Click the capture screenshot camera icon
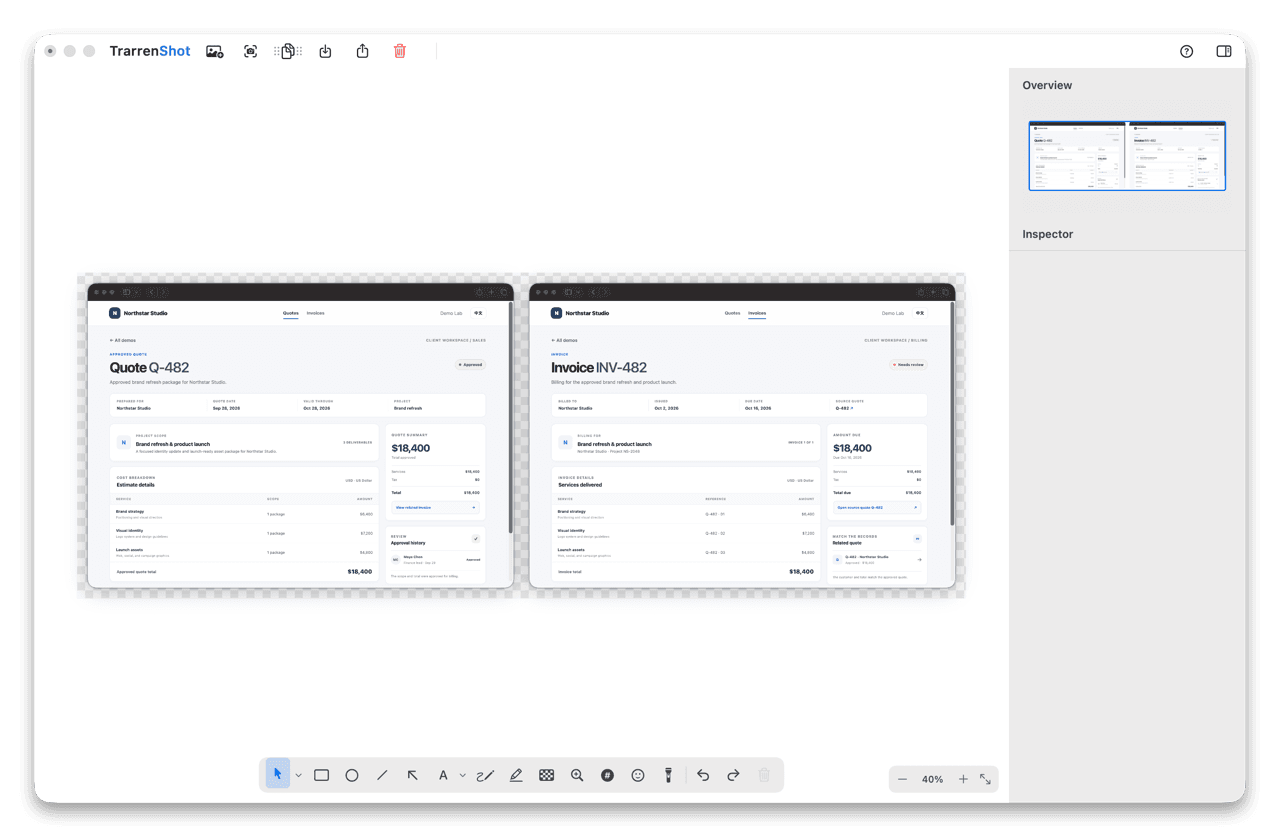1280x837 pixels. pyautogui.click(x=251, y=51)
